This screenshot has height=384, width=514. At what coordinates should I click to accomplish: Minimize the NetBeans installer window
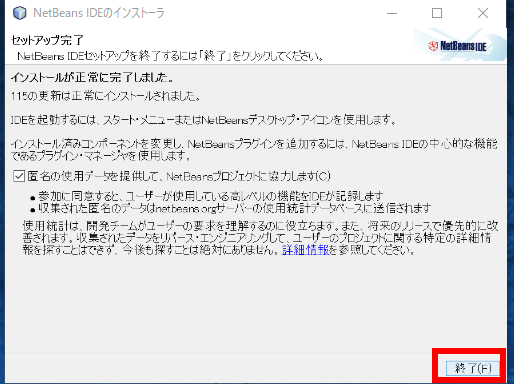(392, 13)
